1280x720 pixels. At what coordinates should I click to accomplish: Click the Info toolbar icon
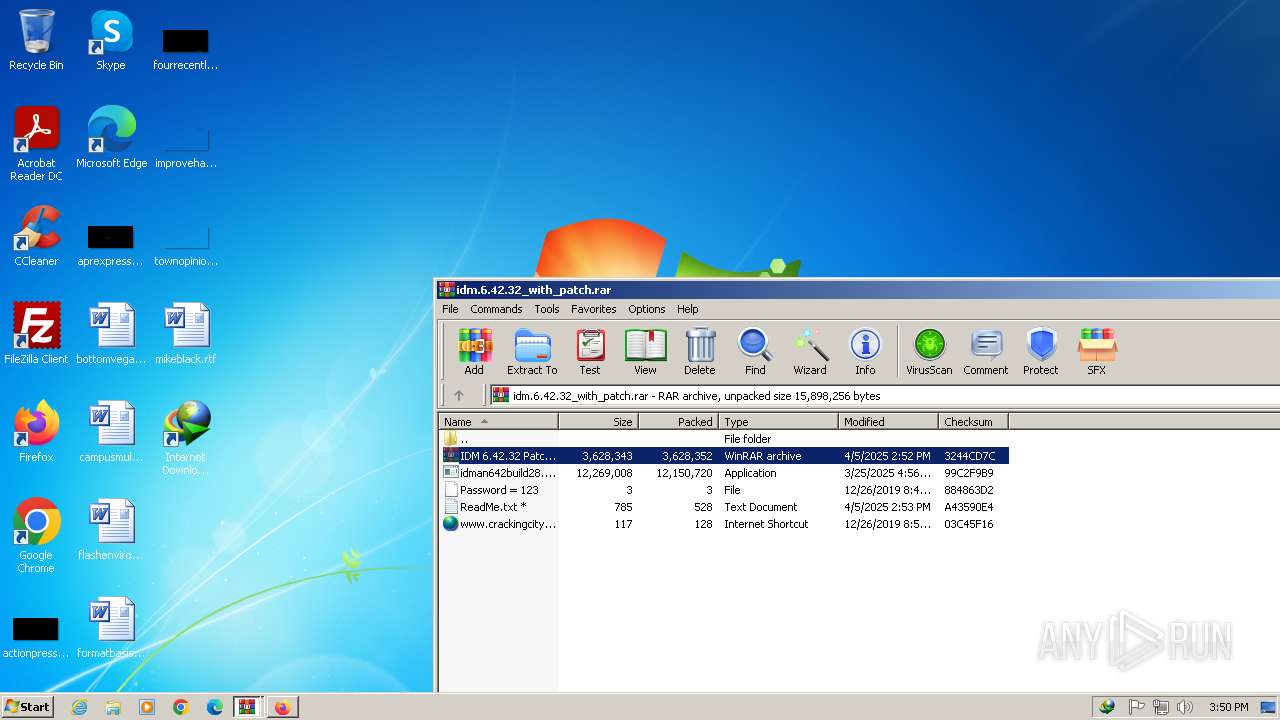[865, 352]
